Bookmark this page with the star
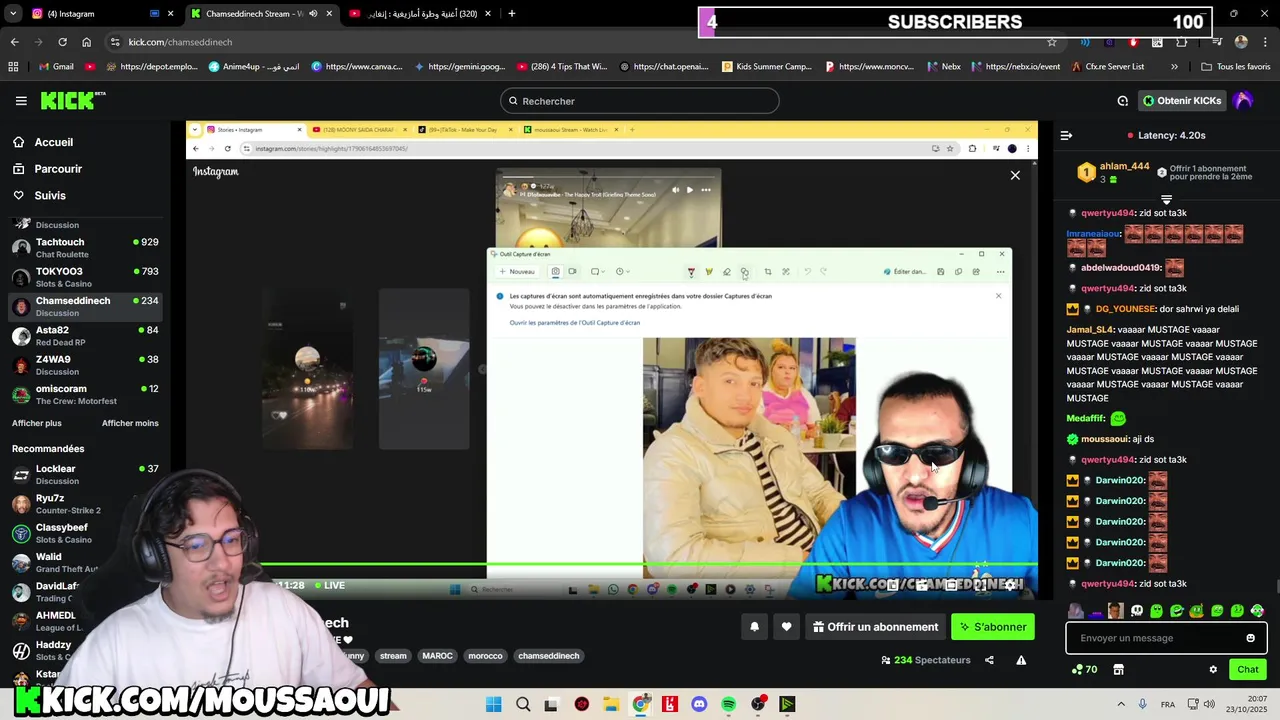 pos(1052,42)
